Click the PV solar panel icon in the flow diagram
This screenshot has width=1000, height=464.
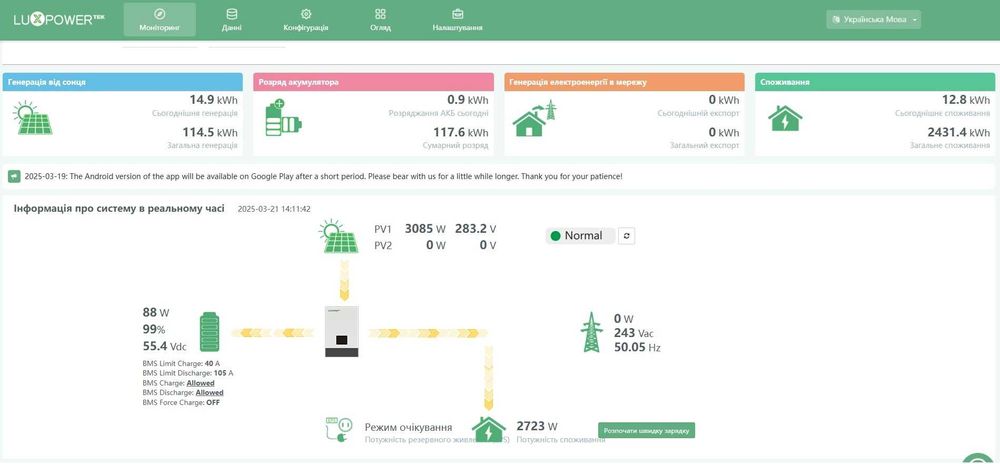339,236
